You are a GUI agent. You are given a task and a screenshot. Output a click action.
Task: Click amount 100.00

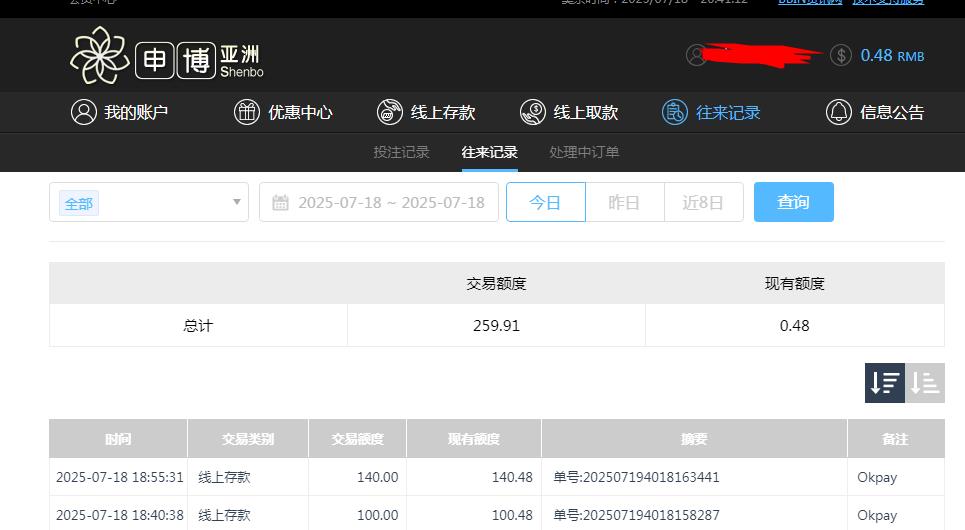click(x=378, y=515)
